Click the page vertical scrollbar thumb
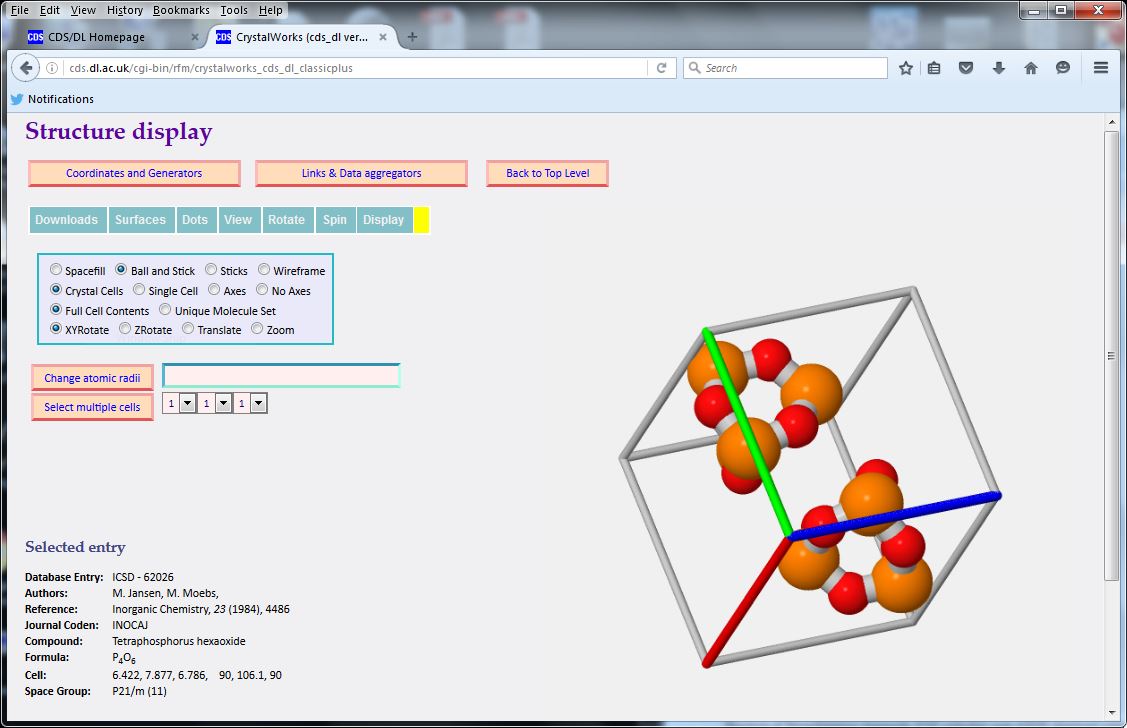This screenshot has width=1127, height=728. coord(1111,356)
